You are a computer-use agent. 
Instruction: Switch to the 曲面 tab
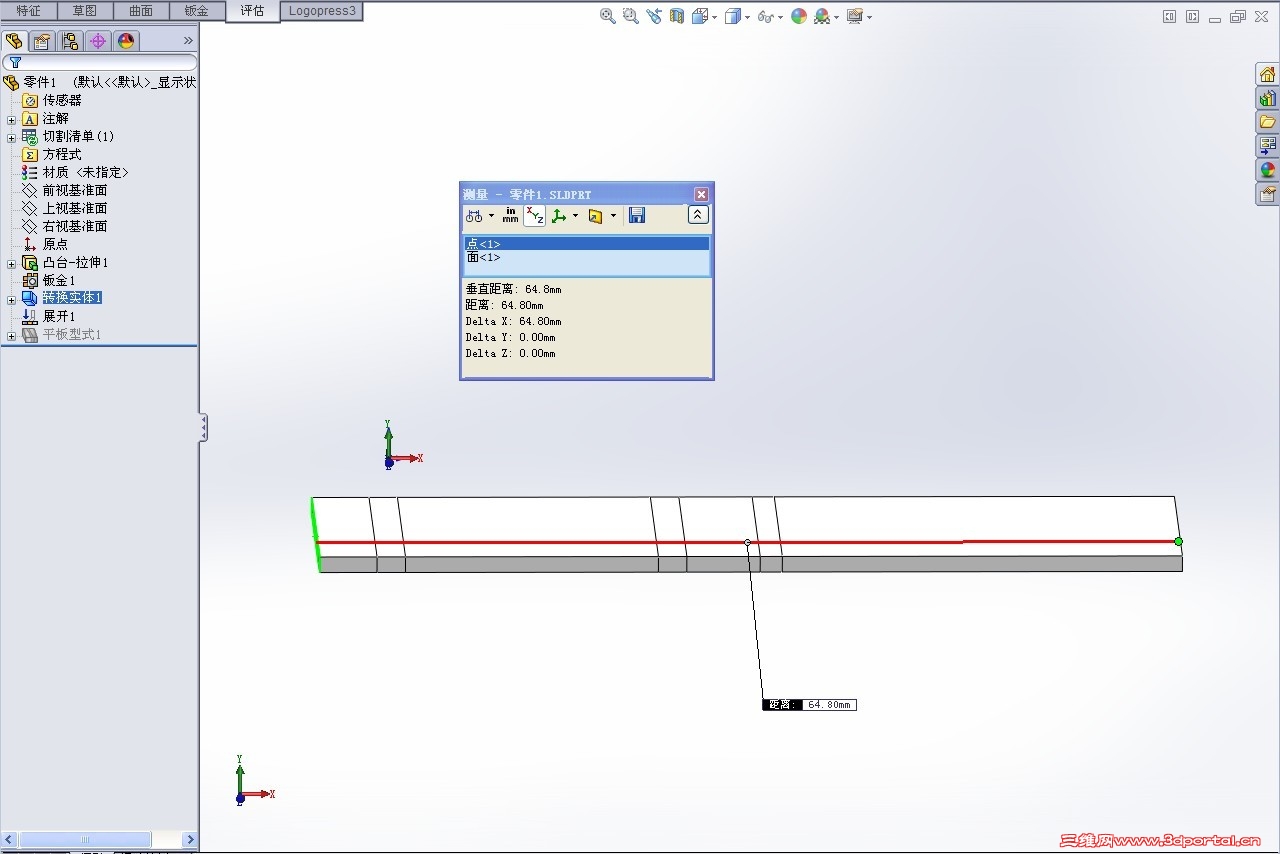[141, 11]
